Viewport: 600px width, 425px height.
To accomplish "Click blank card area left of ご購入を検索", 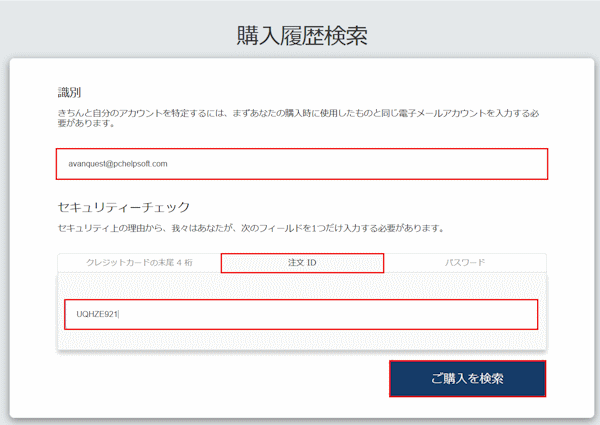I will click(x=220, y=379).
